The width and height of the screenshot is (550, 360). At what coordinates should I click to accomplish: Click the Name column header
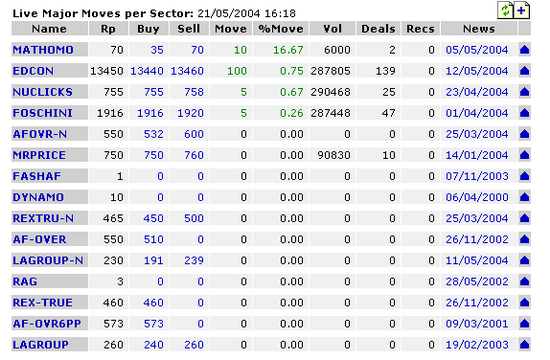(49, 29)
